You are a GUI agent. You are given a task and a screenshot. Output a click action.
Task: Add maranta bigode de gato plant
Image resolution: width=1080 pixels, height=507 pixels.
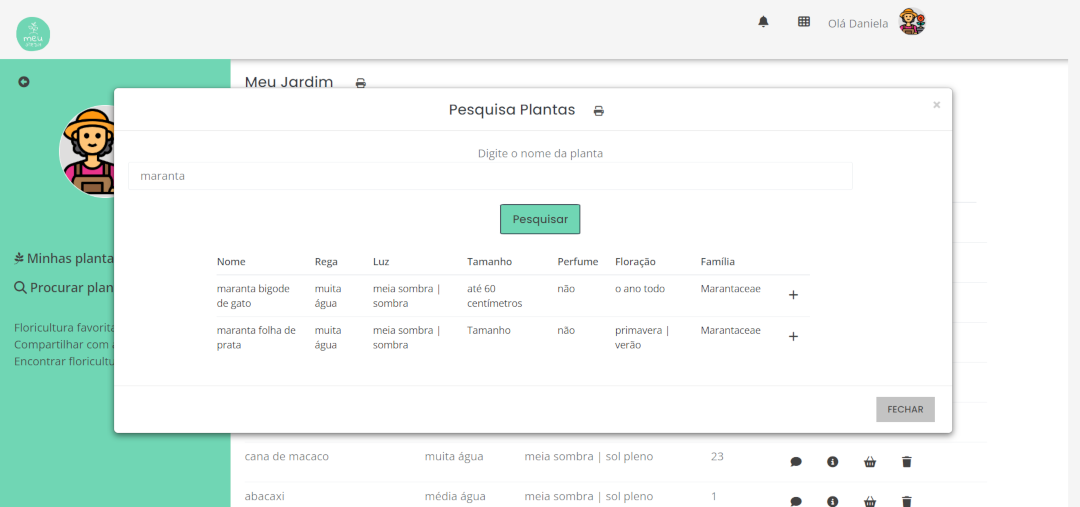tap(793, 295)
